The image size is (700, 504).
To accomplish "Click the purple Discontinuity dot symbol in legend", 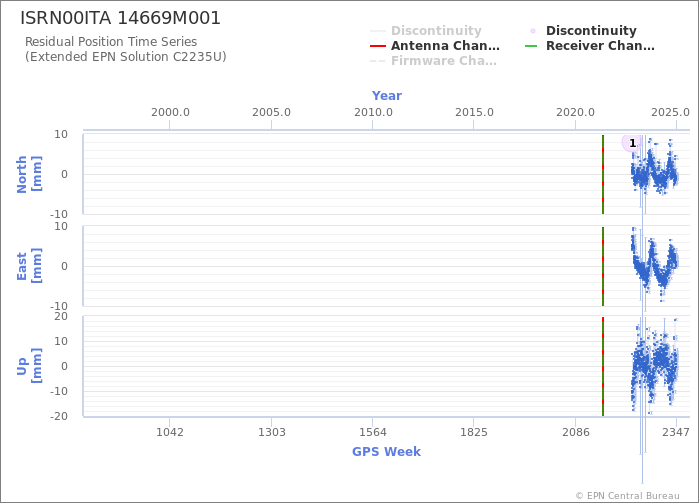I will (x=533, y=31).
